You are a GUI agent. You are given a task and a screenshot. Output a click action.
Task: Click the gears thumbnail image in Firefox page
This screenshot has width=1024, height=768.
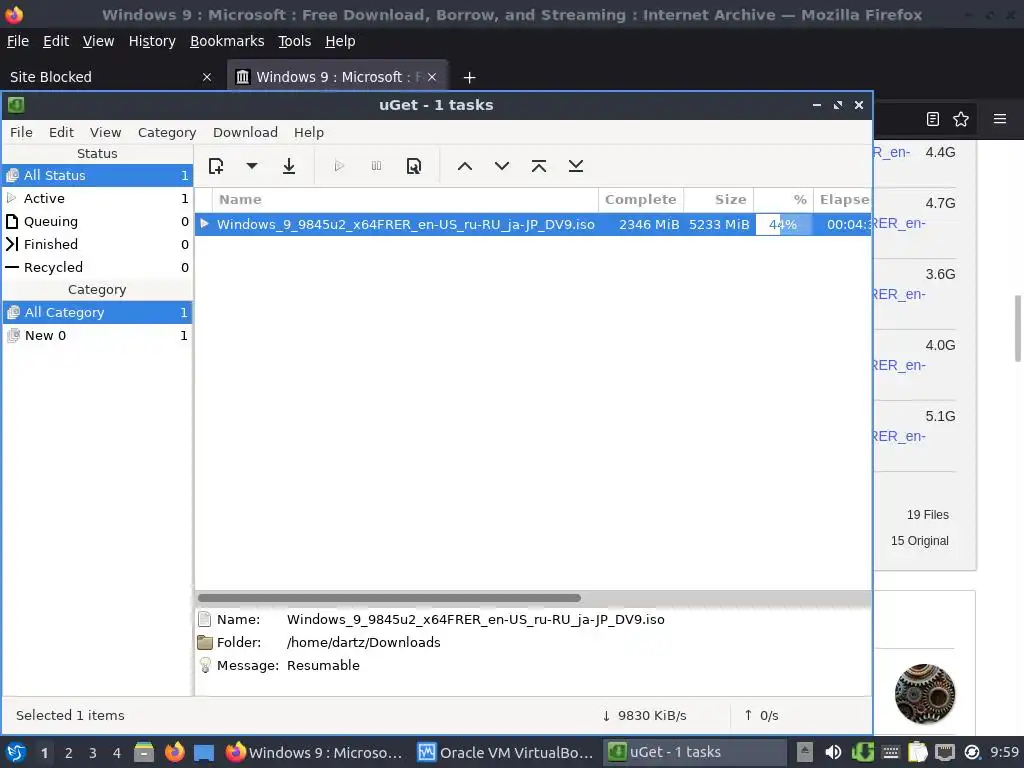(924, 694)
